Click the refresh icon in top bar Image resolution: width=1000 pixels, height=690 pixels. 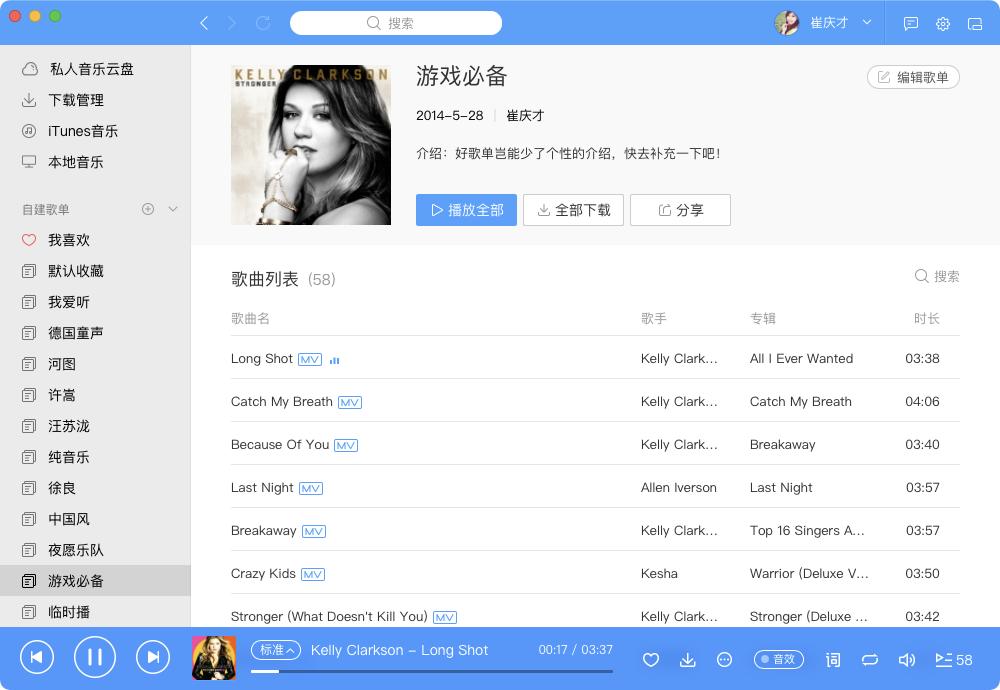(263, 24)
